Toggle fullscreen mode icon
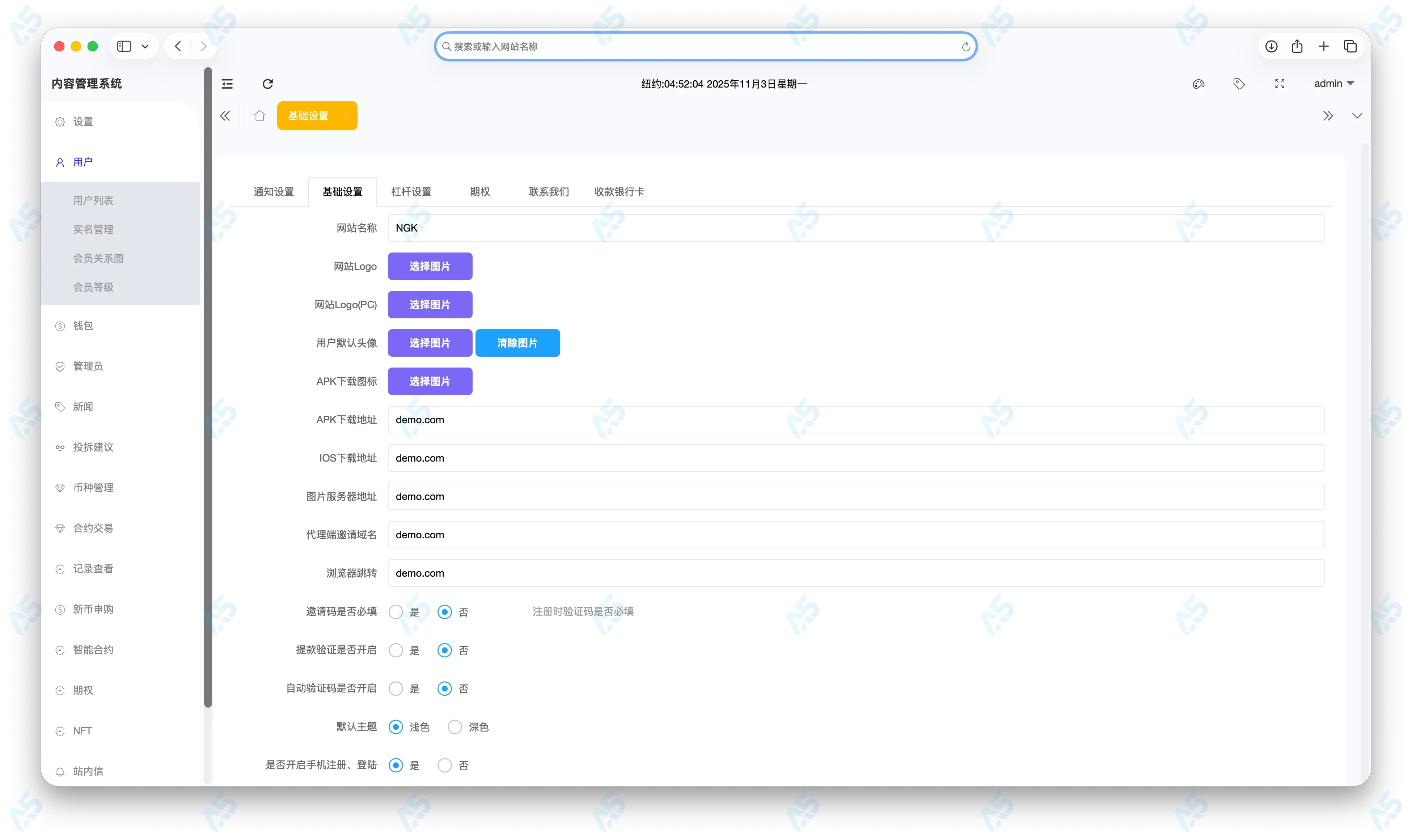This screenshot has width=1412, height=840. (1280, 84)
